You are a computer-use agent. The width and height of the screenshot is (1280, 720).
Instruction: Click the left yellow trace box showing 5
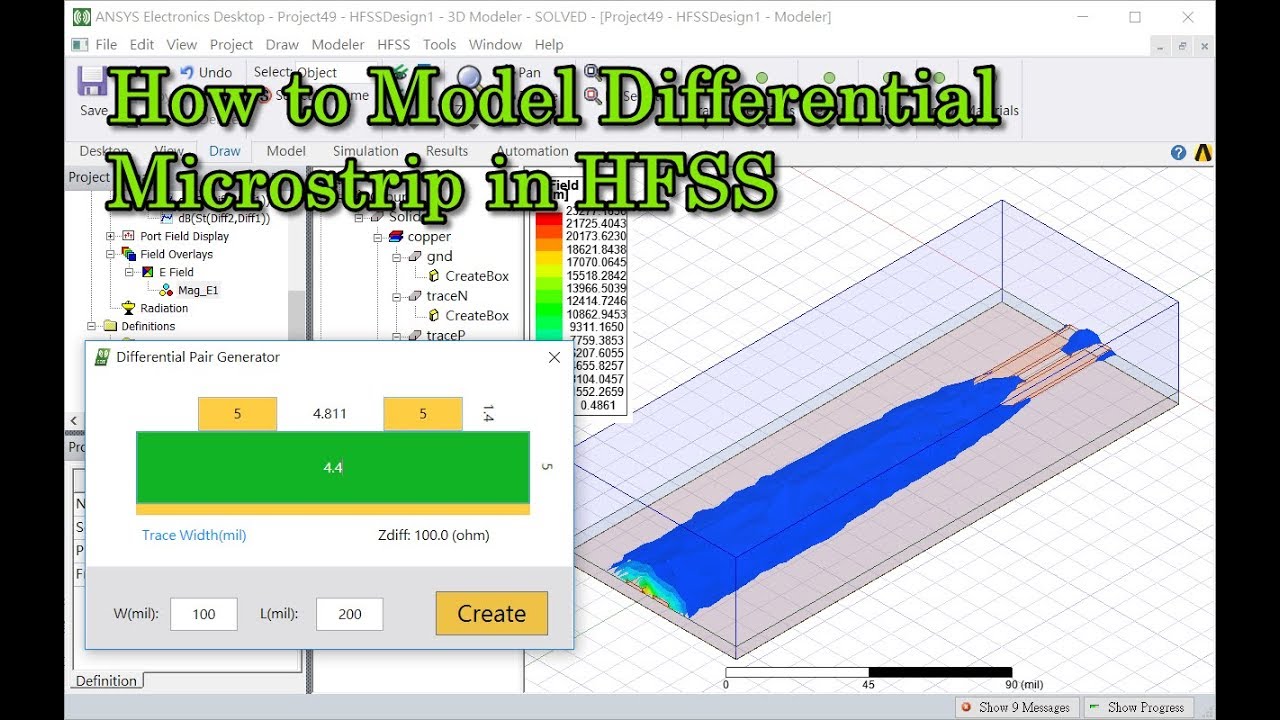click(237, 414)
